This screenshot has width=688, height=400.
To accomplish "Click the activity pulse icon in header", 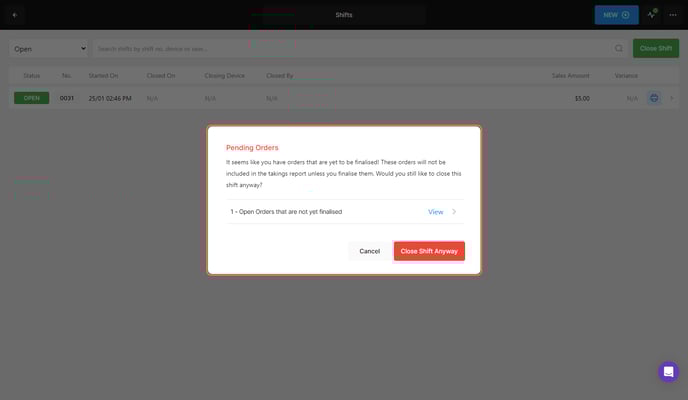I will [652, 15].
